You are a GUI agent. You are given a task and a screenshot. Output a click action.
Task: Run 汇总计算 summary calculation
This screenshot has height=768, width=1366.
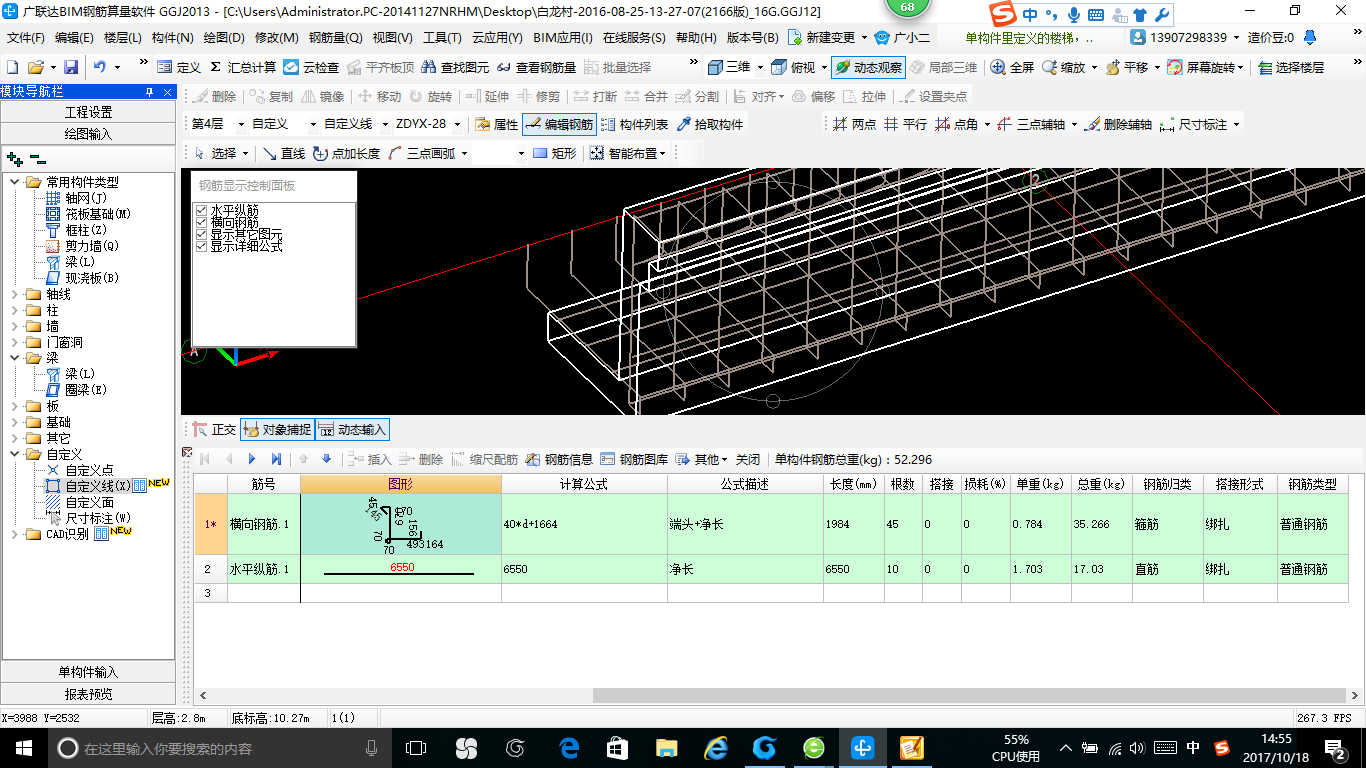point(243,67)
